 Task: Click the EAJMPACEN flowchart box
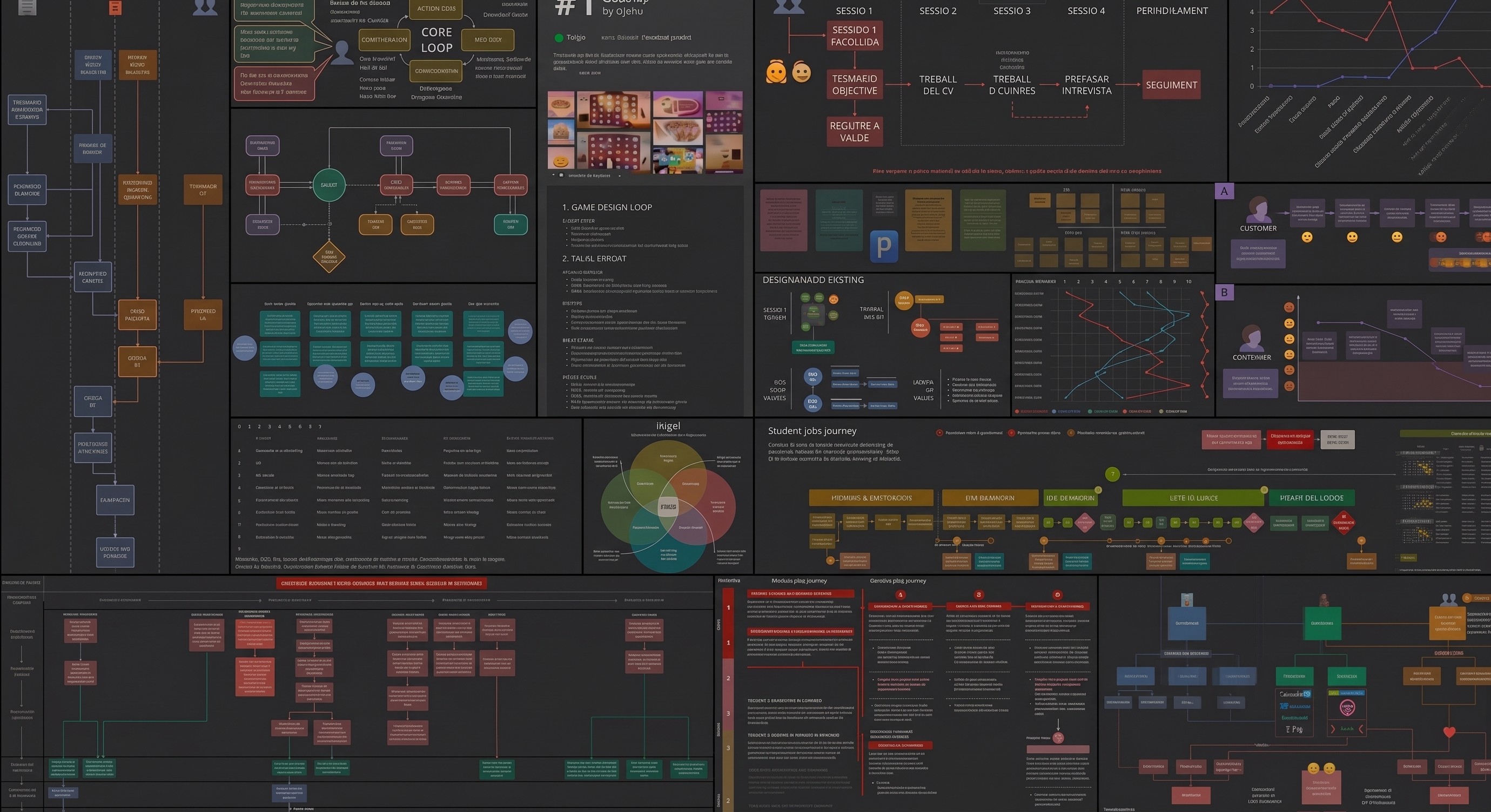click(115, 500)
